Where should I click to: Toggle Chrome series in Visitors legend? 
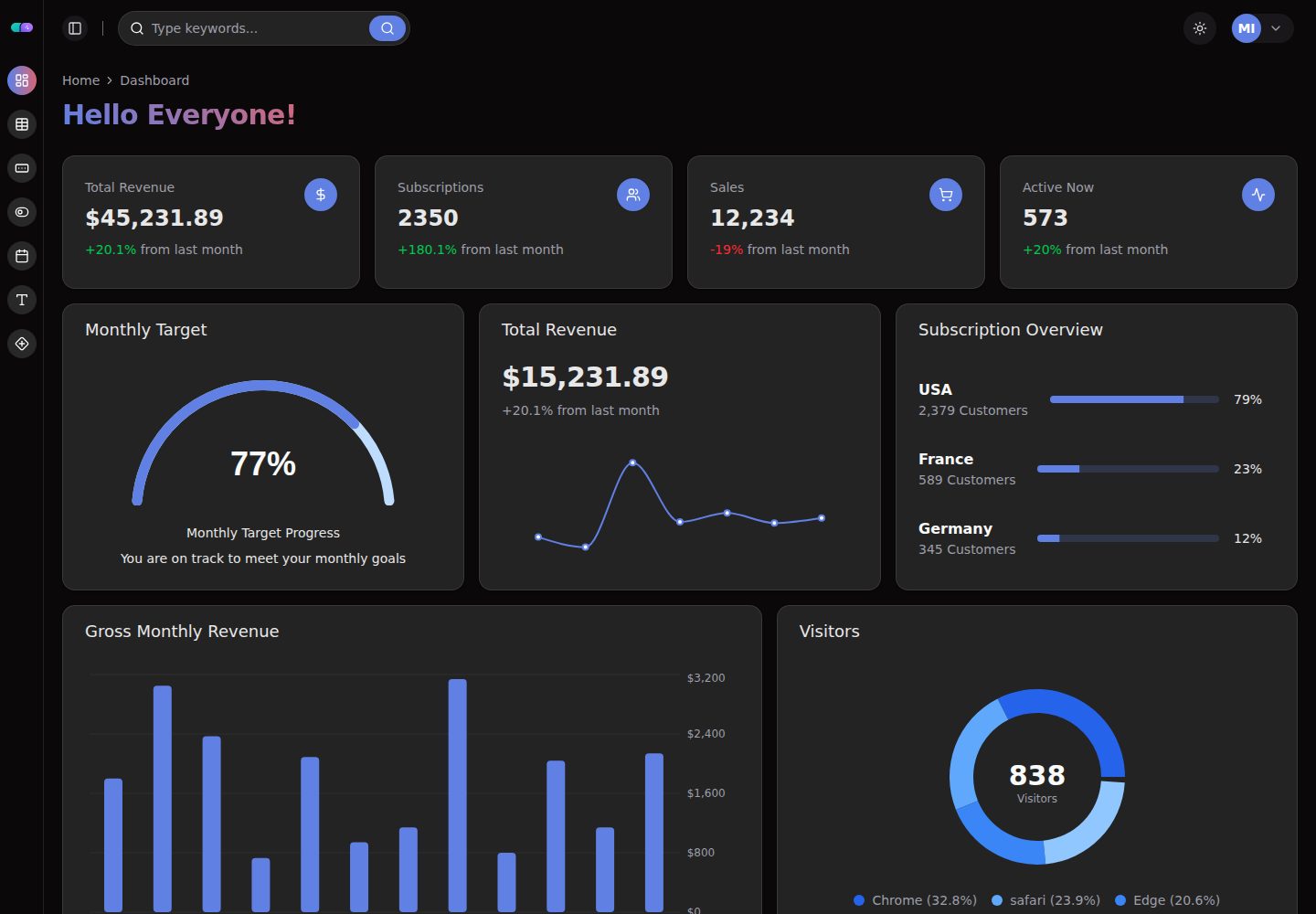915,900
